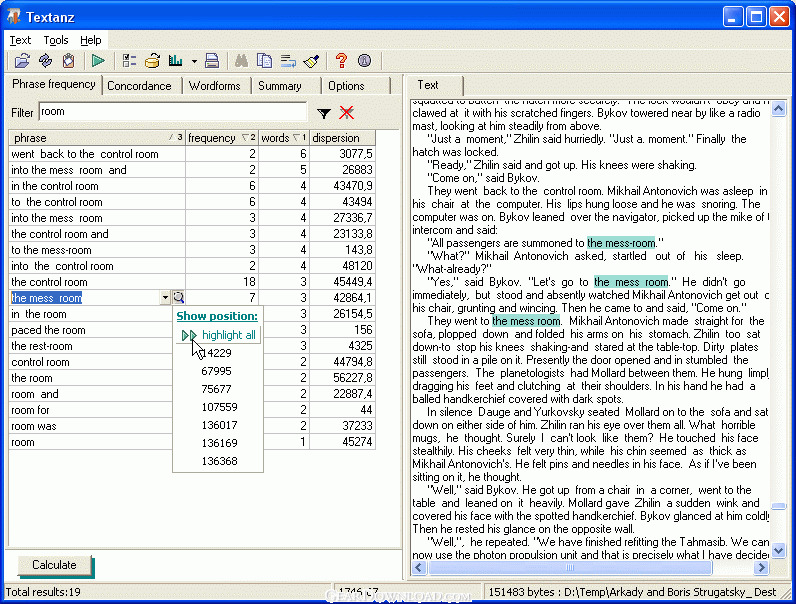796x604 pixels.
Task: Click the highlight all arrow icon in popup
Action: (x=189, y=335)
